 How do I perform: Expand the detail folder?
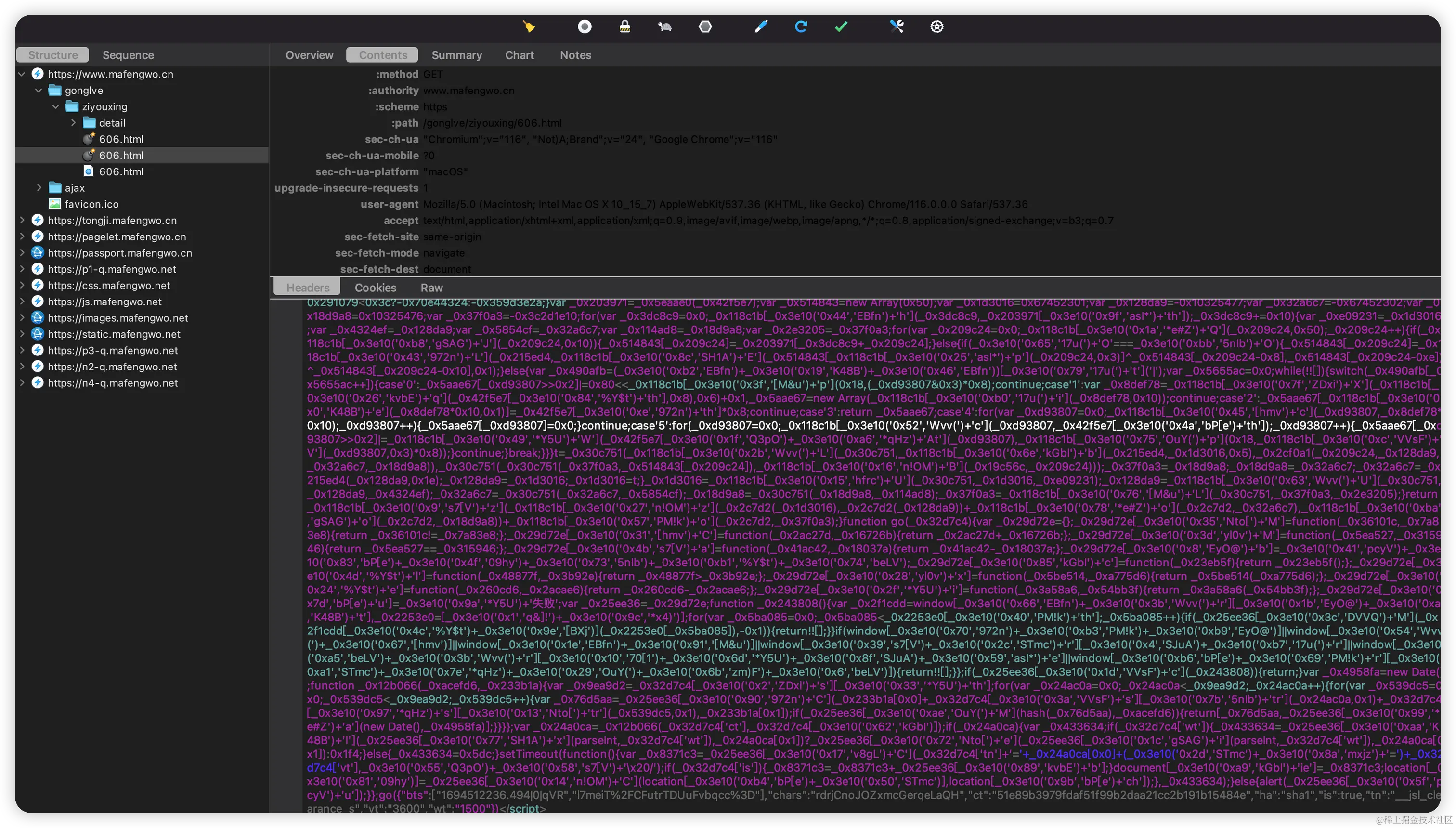[x=73, y=122]
